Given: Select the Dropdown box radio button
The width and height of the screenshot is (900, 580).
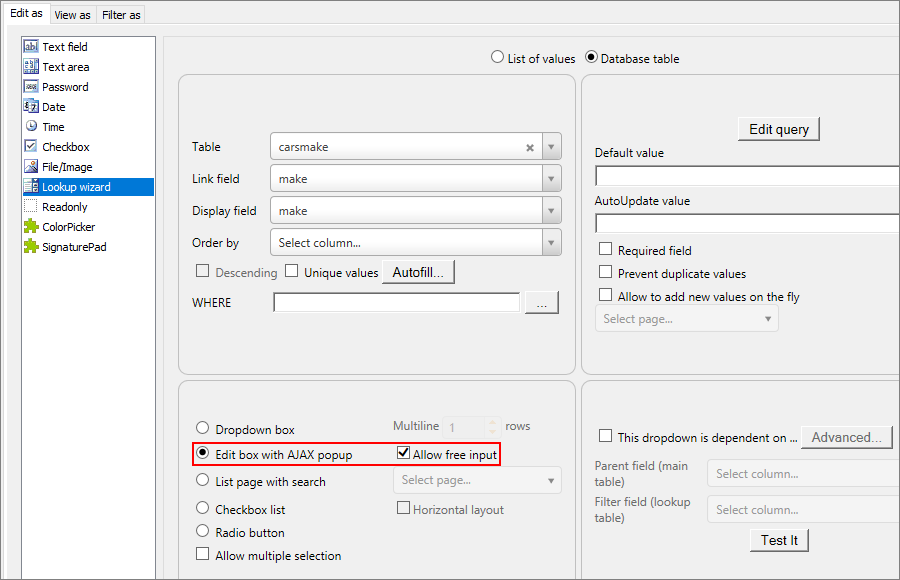Looking at the screenshot, I should (x=203, y=427).
